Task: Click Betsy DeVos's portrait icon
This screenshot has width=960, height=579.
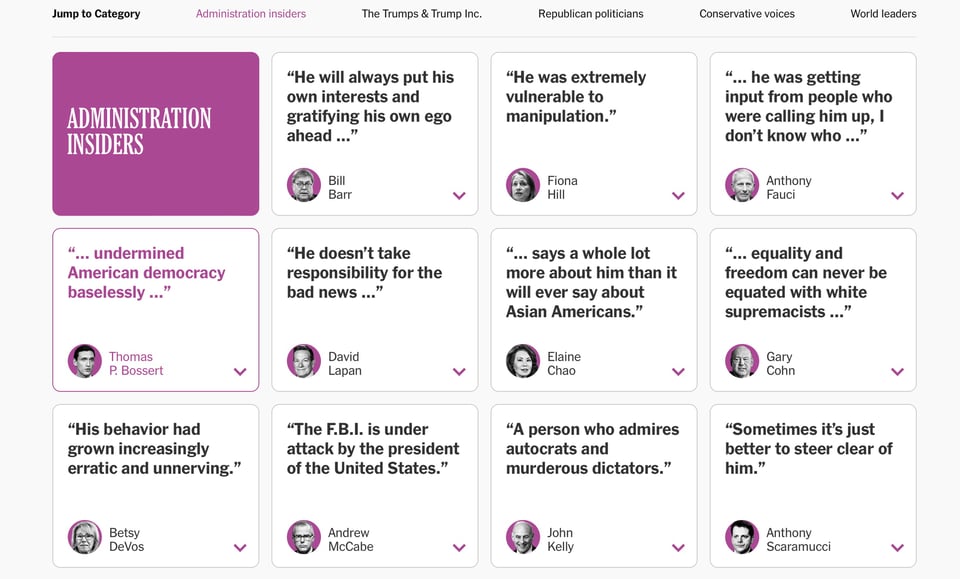Action: point(85,537)
